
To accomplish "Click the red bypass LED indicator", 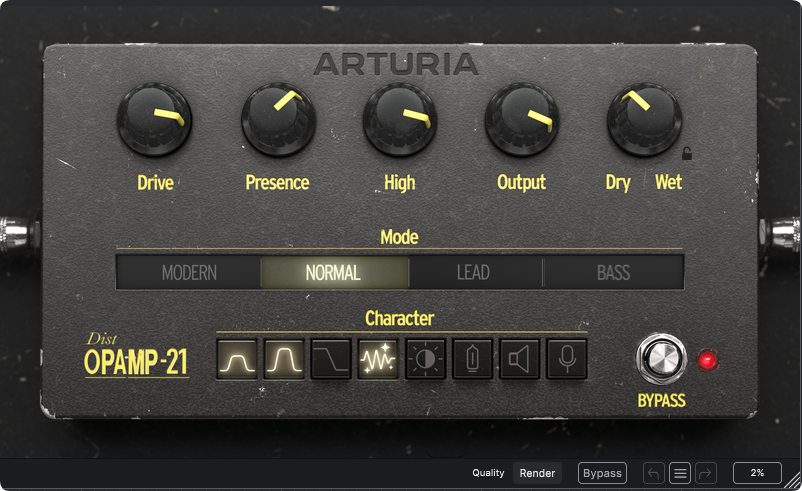I will point(708,361).
